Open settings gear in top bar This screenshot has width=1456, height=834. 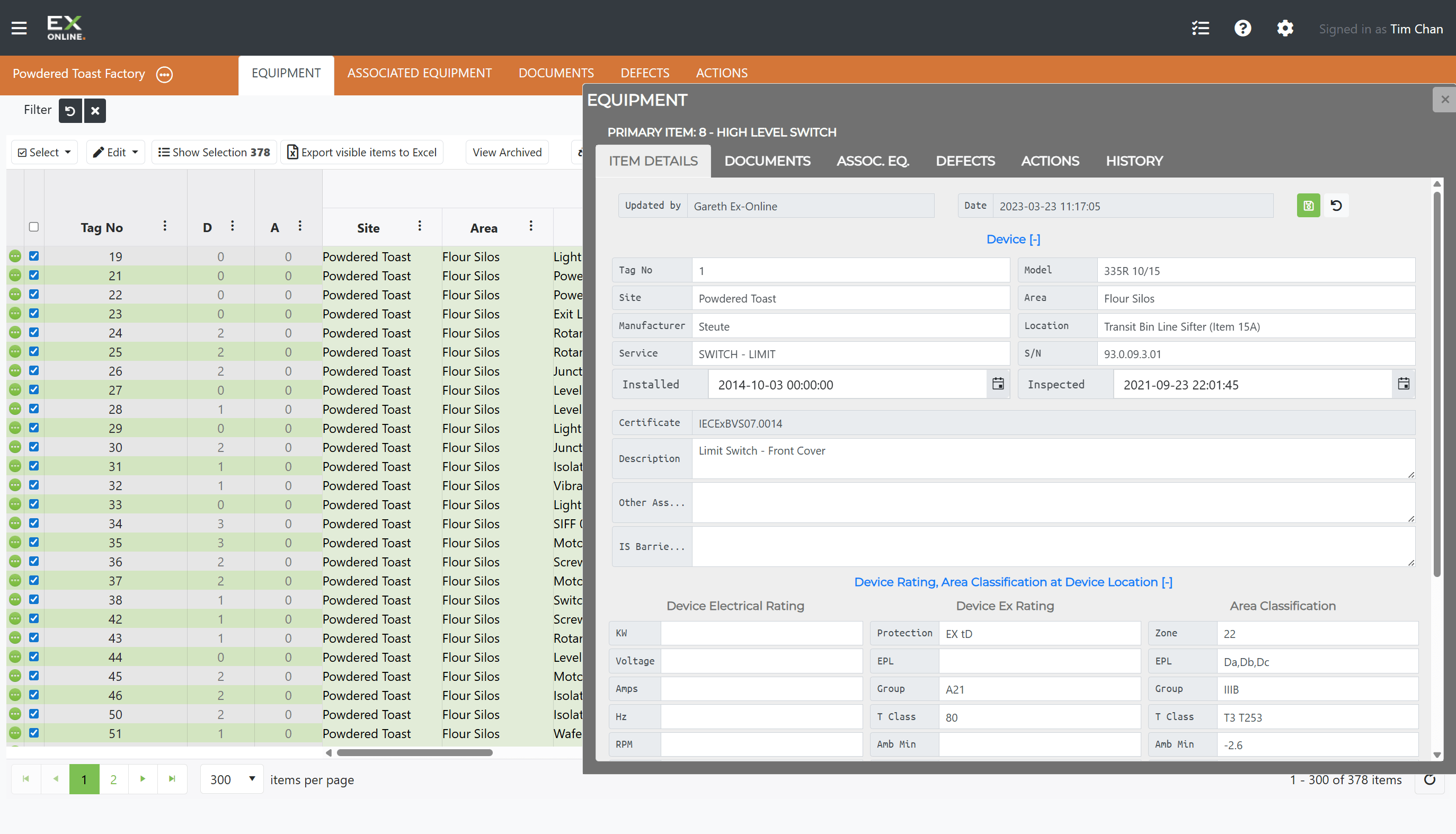(x=1285, y=28)
